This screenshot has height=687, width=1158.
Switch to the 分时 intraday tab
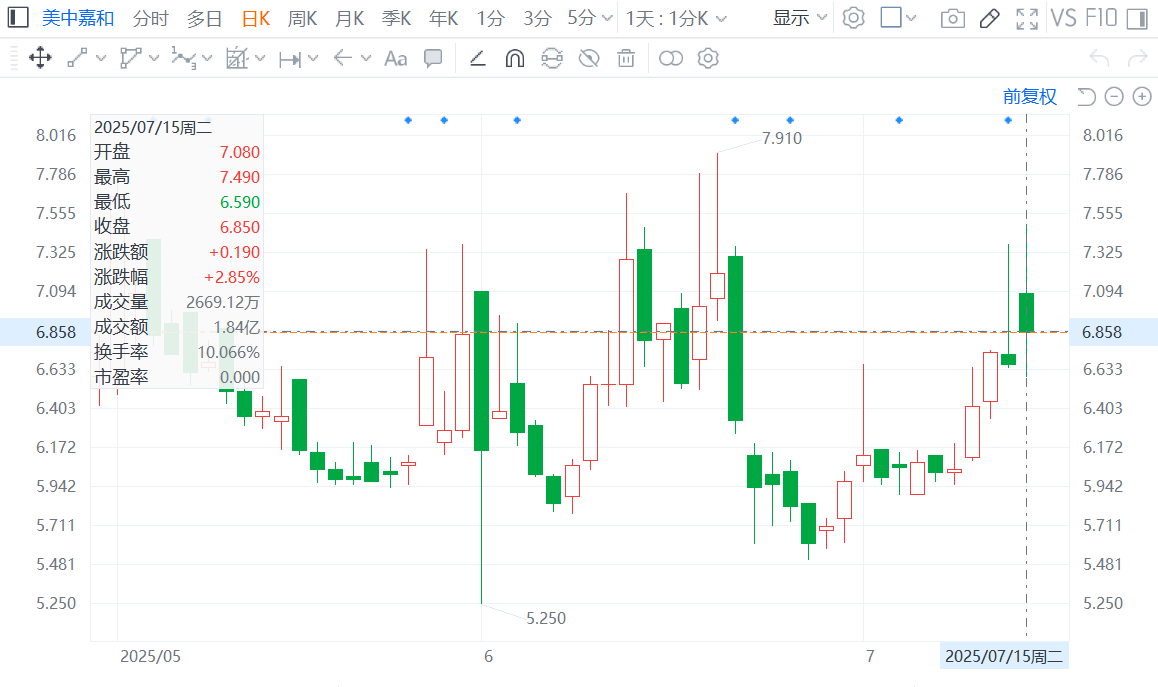coord(150,18)
